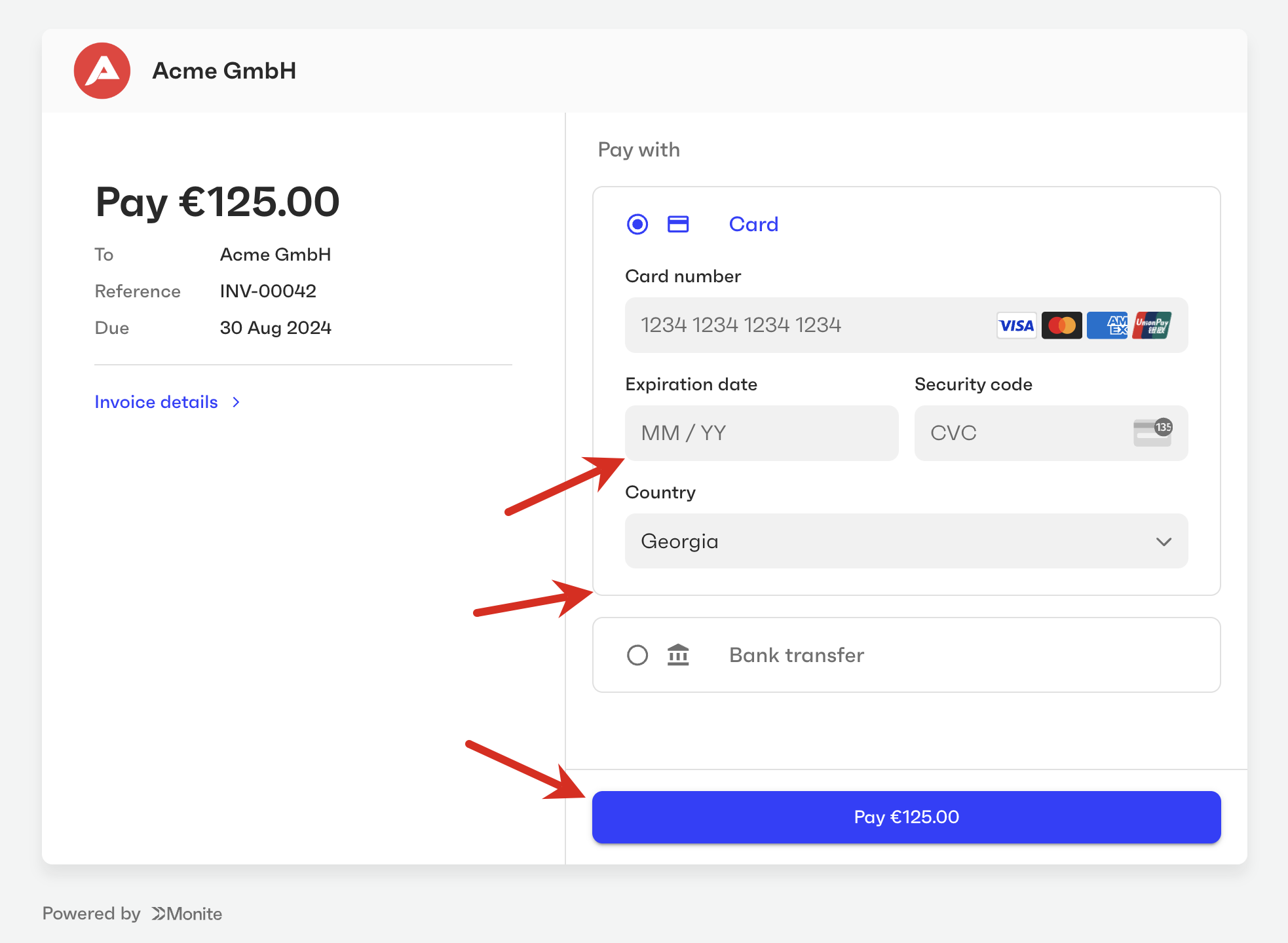Screen dimensions: 1288x943
Task: Click the CVC hint card icon
Action: 1152,433
